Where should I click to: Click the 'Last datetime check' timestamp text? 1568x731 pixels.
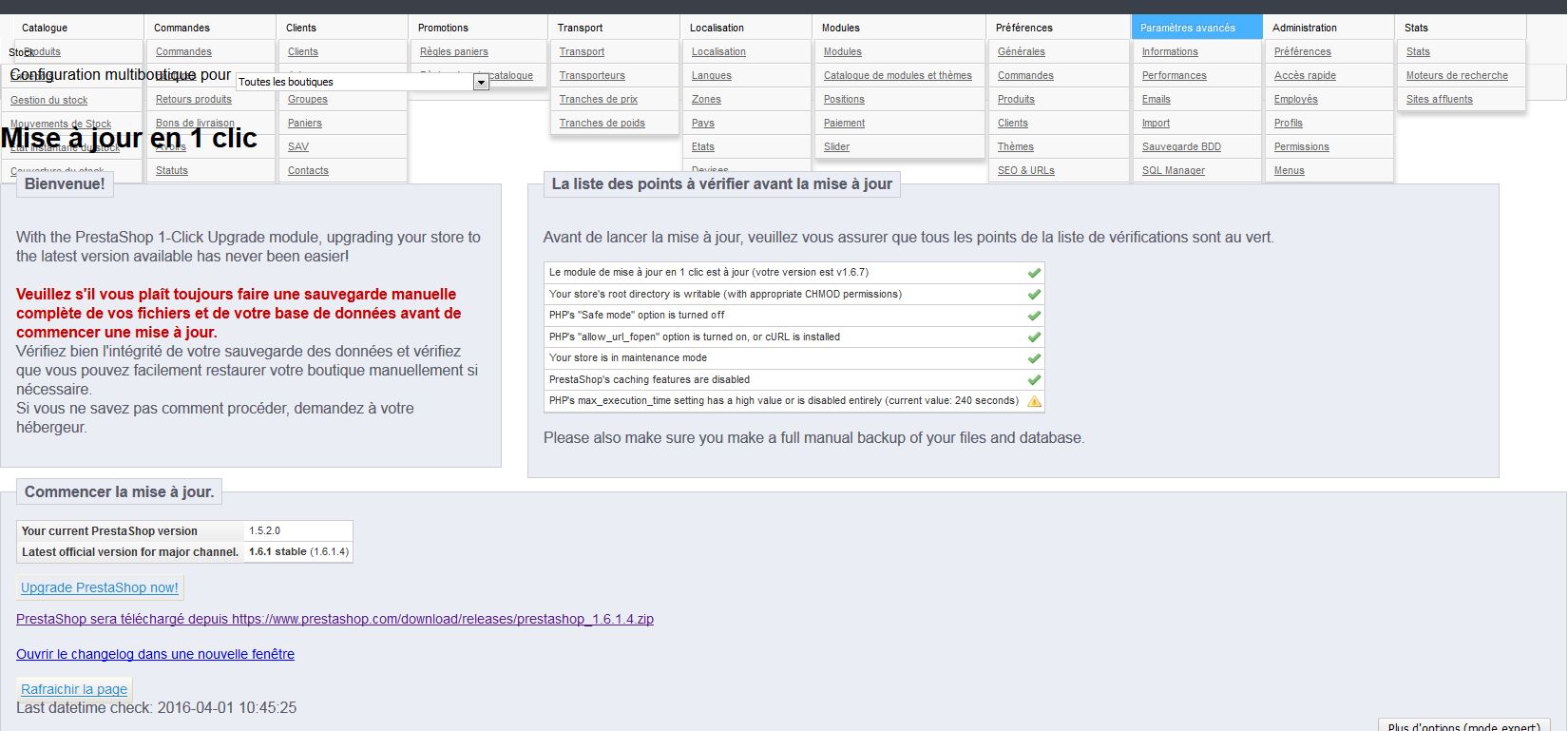pyautogui.click(x=157, y=708)
